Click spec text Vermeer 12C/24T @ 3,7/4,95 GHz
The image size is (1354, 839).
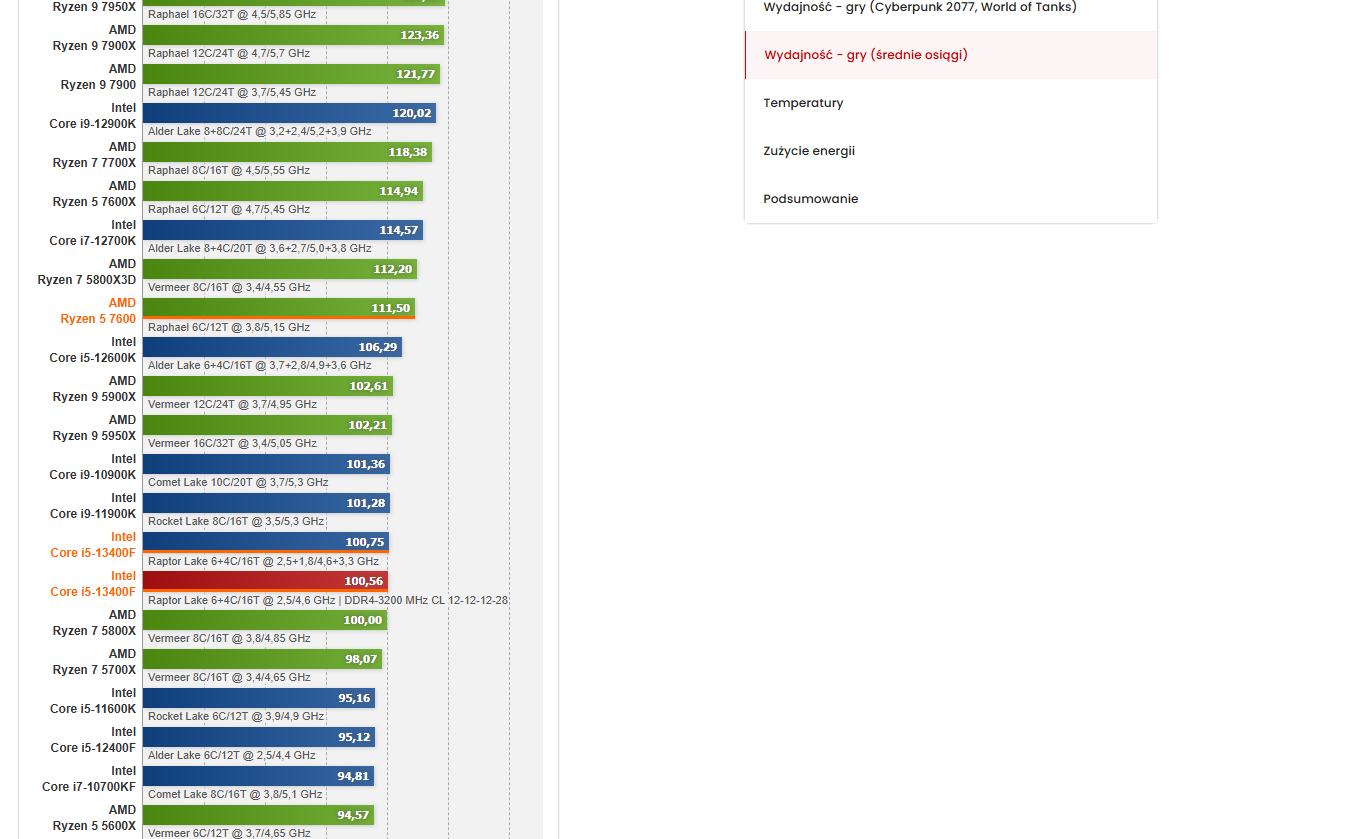[x=232, y=404]
